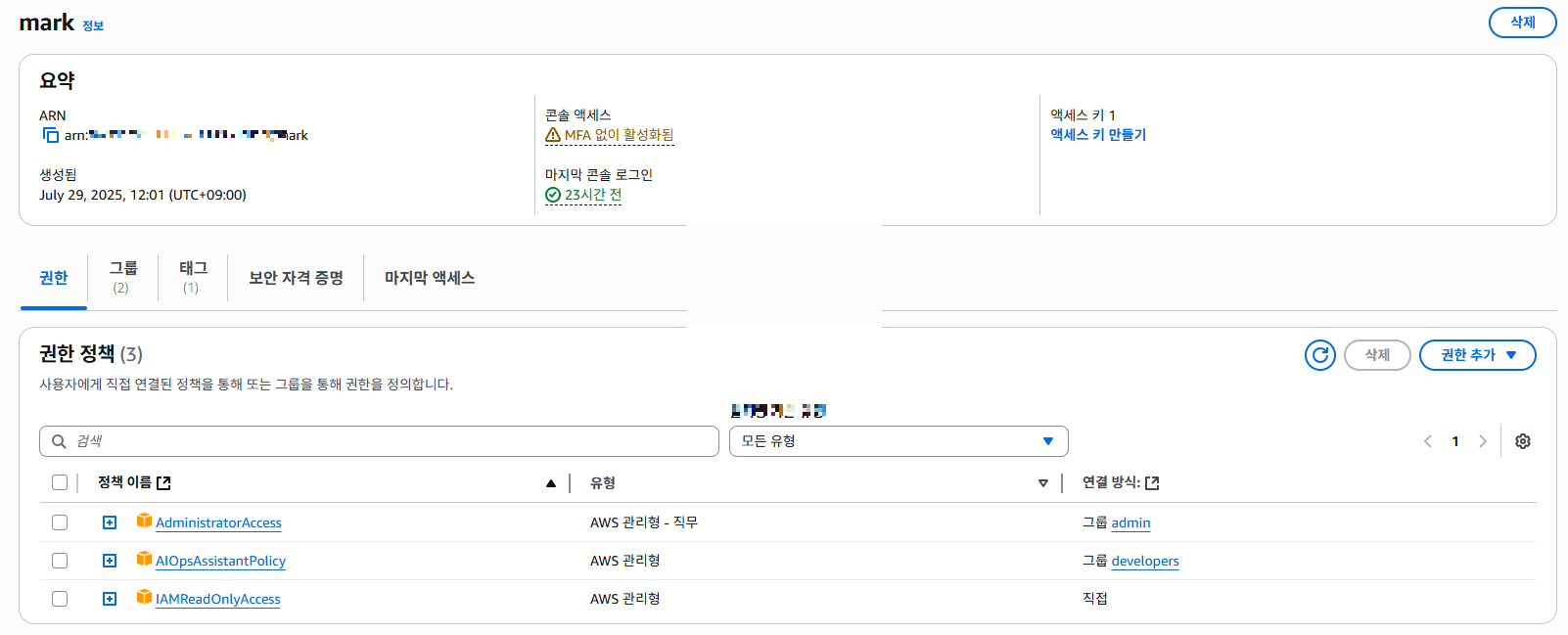Focus the 검색 policy search field
Image resolution: width=1568 pixels, height=635 pixels.
[x=379, y=441]
